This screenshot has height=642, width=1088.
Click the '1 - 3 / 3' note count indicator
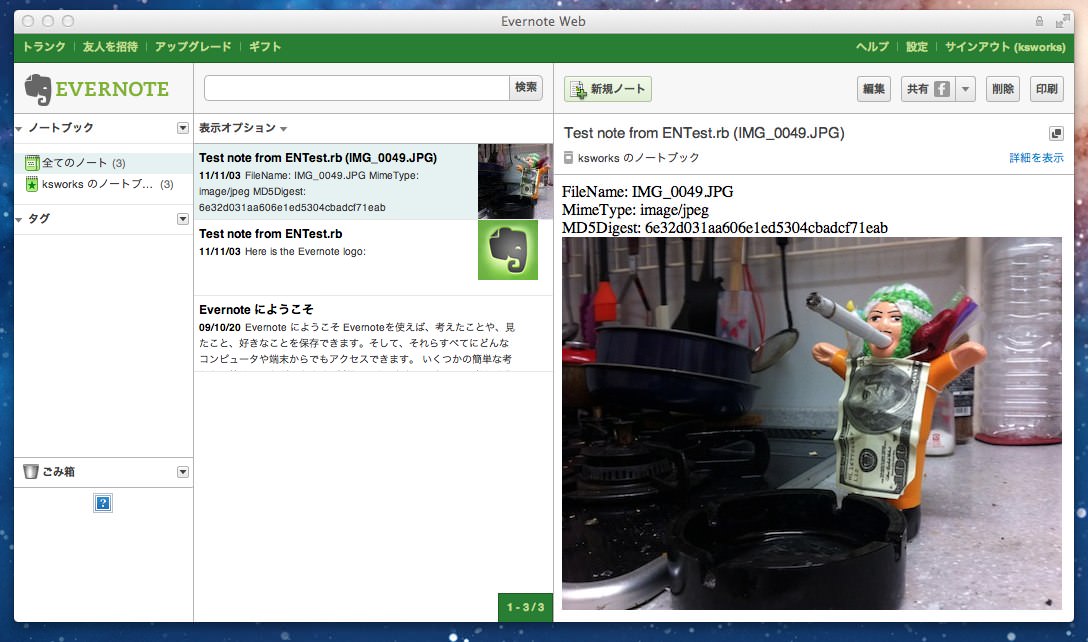(x=525, y=607)
